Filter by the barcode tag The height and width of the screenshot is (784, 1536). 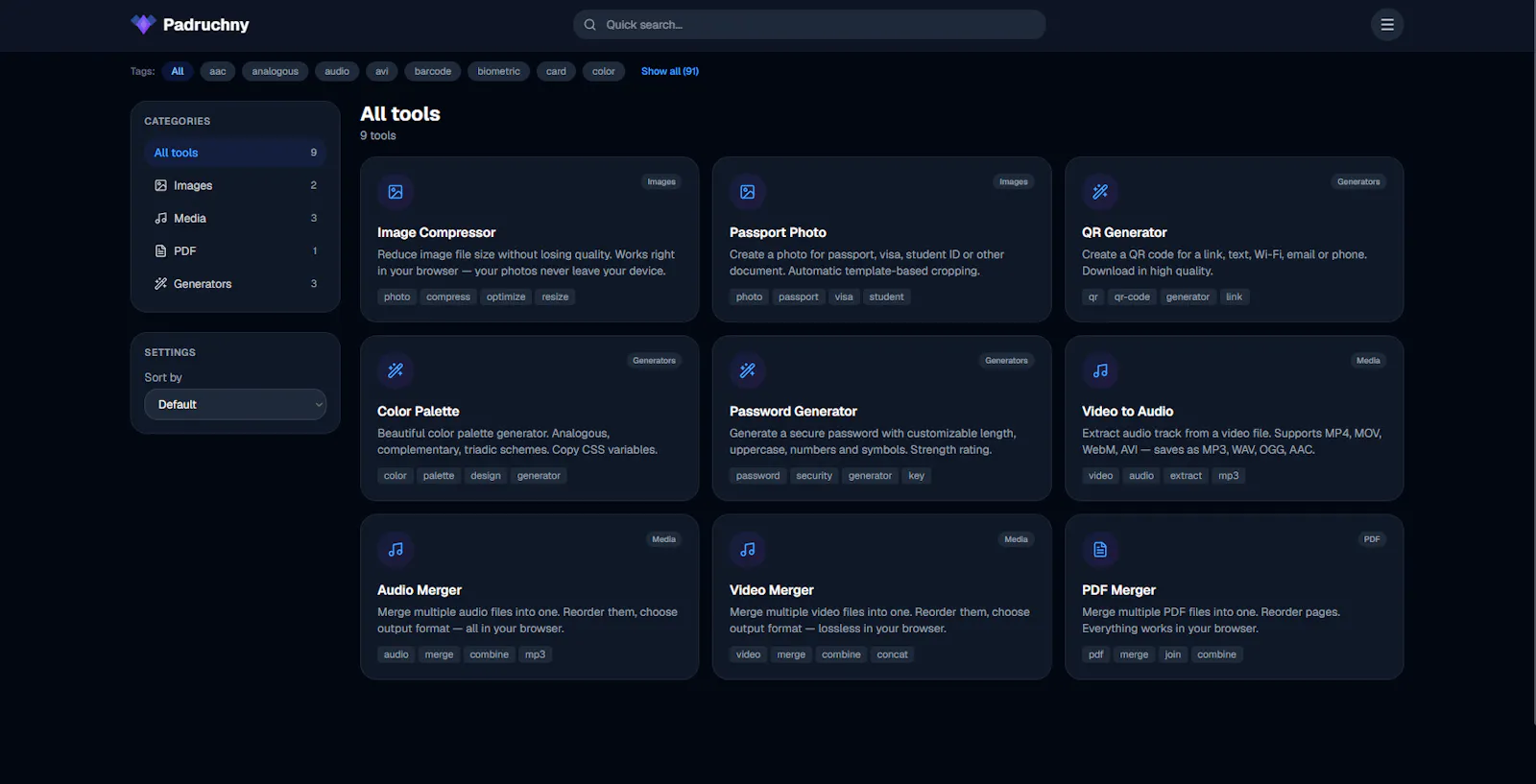[433, 71]
